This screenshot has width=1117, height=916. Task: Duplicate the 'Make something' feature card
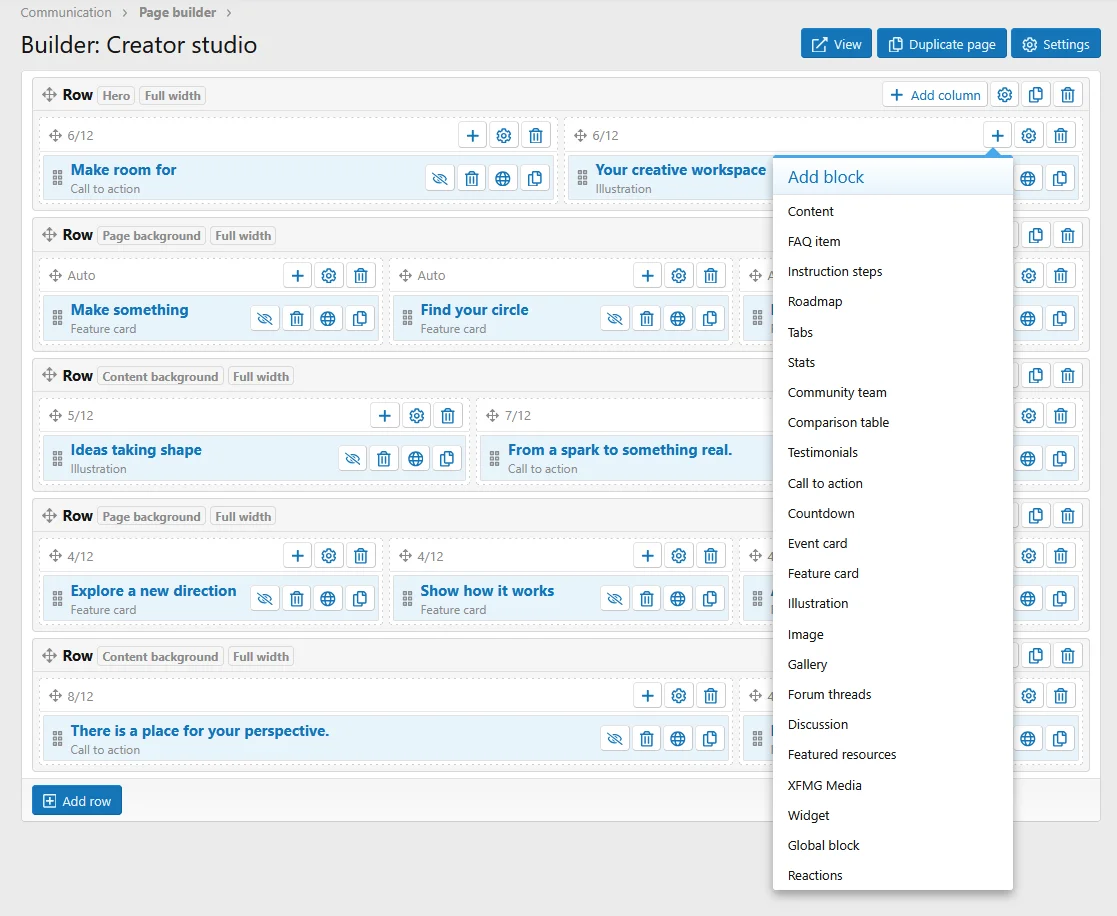coord(360,318)
